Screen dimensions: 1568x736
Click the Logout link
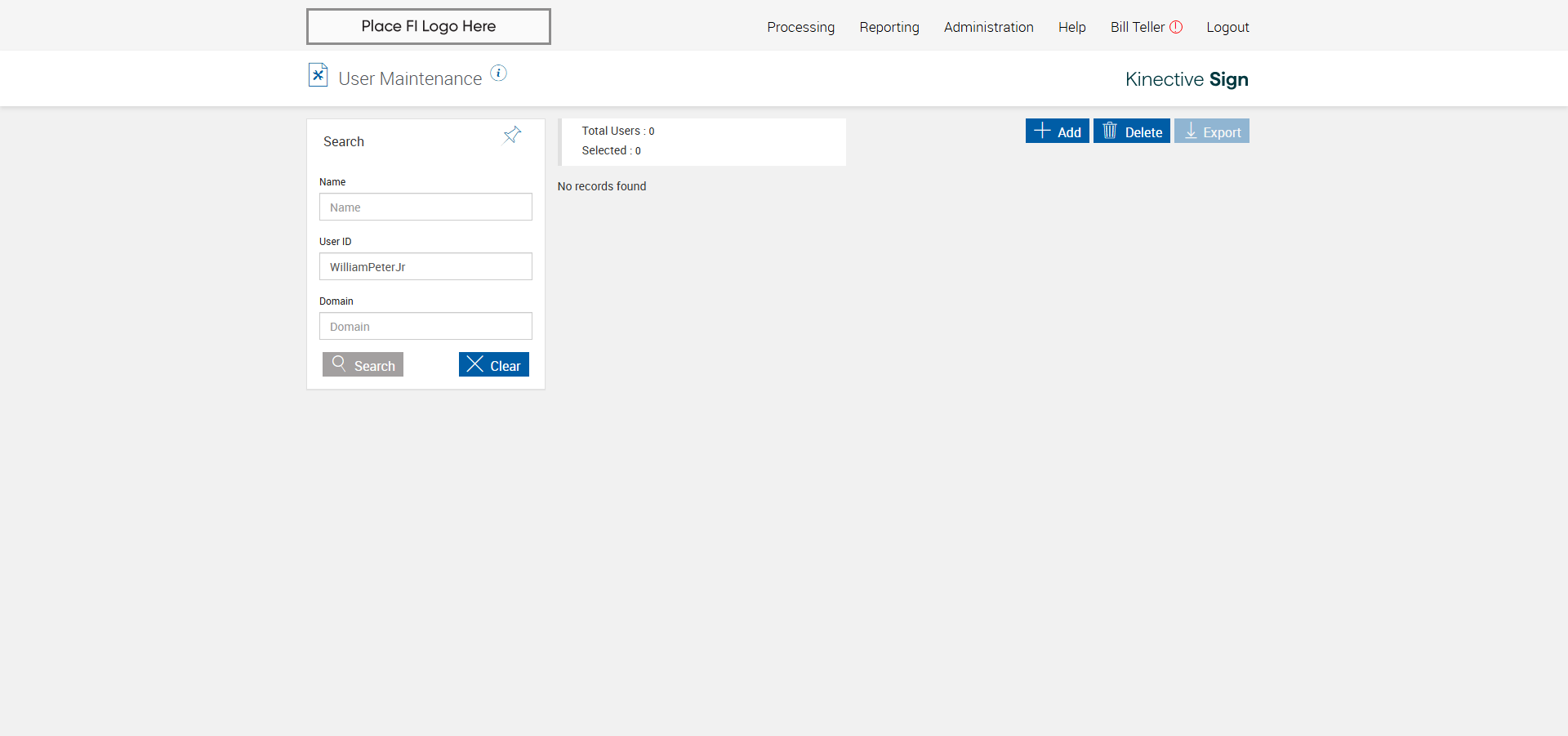click(x=1227, y=27)
